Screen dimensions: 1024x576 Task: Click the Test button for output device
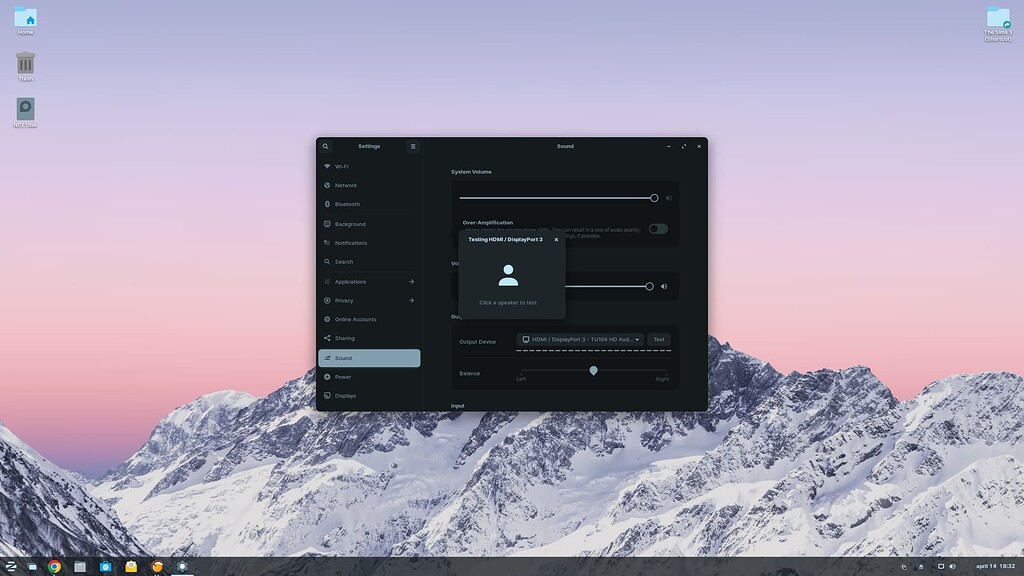point(659,340)
